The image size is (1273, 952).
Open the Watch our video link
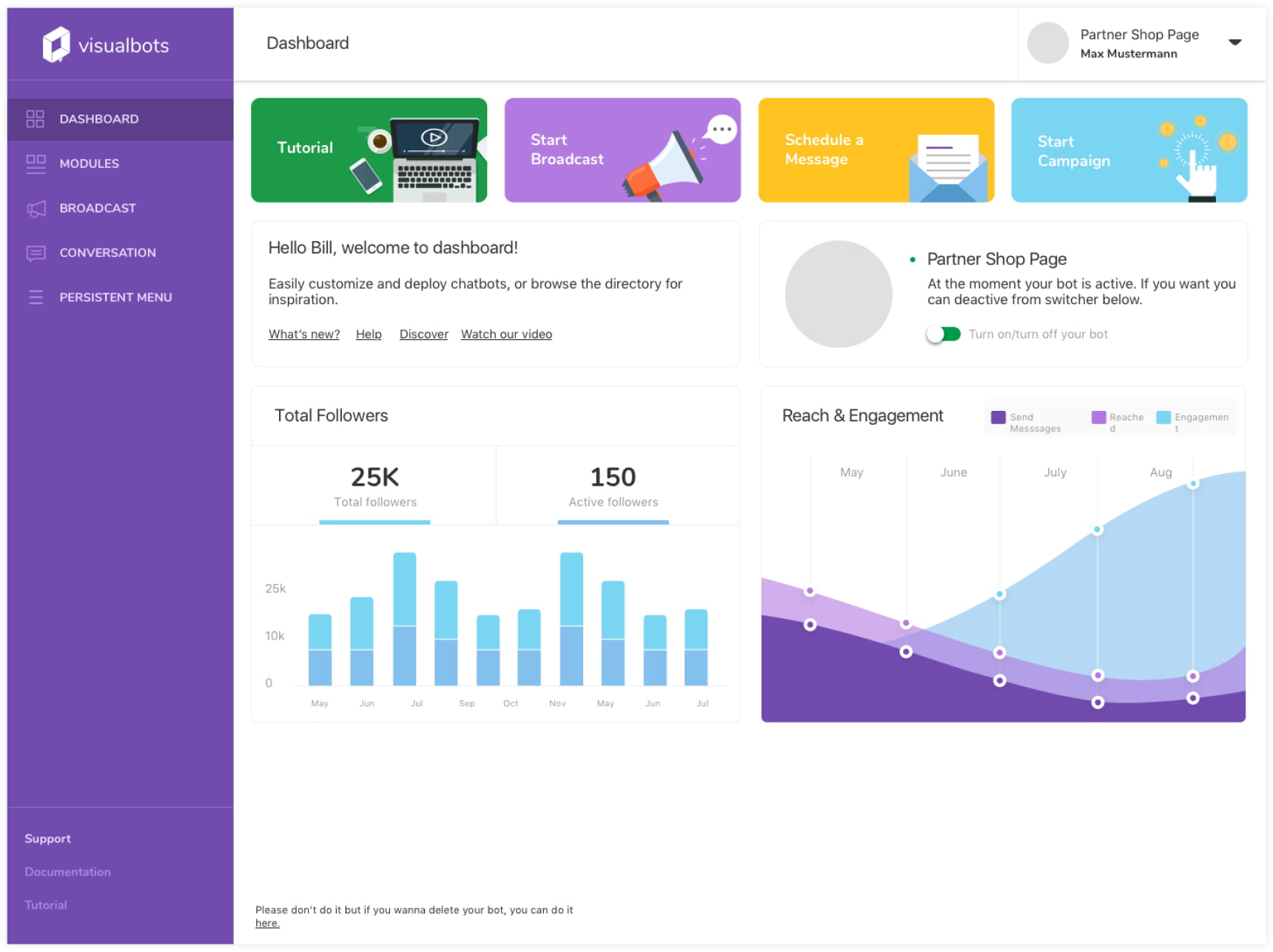(506, 335)
